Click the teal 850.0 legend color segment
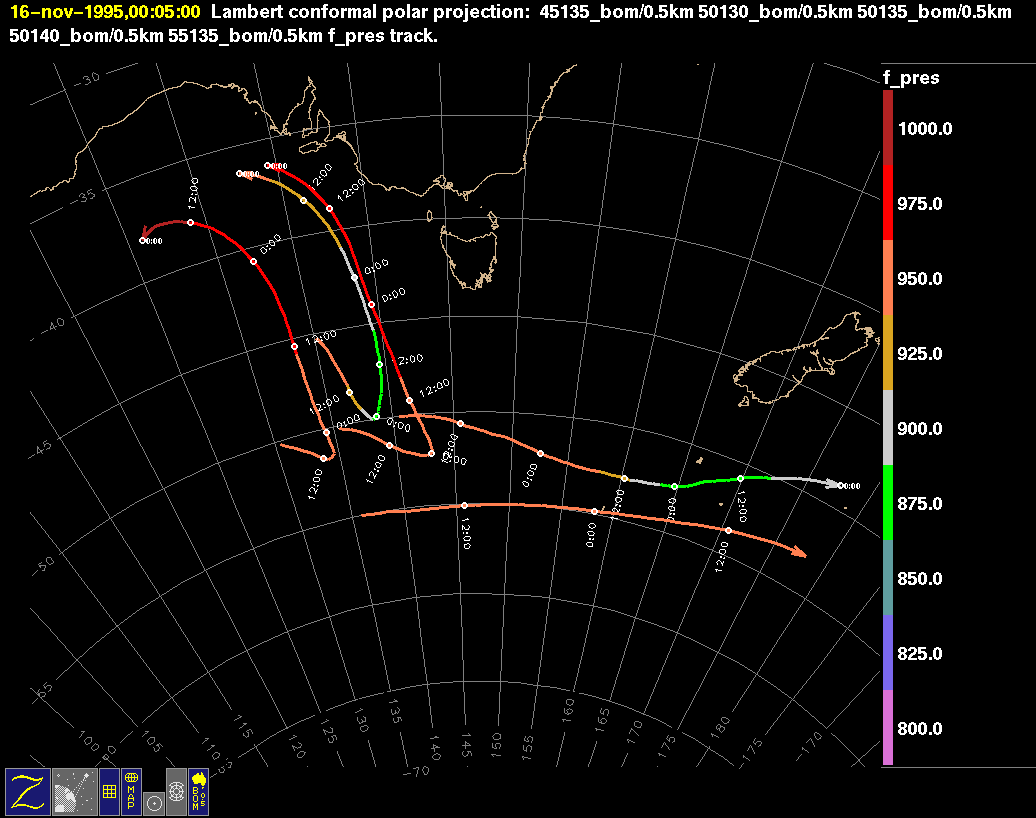1036x818 pixels. pos(888,577)
